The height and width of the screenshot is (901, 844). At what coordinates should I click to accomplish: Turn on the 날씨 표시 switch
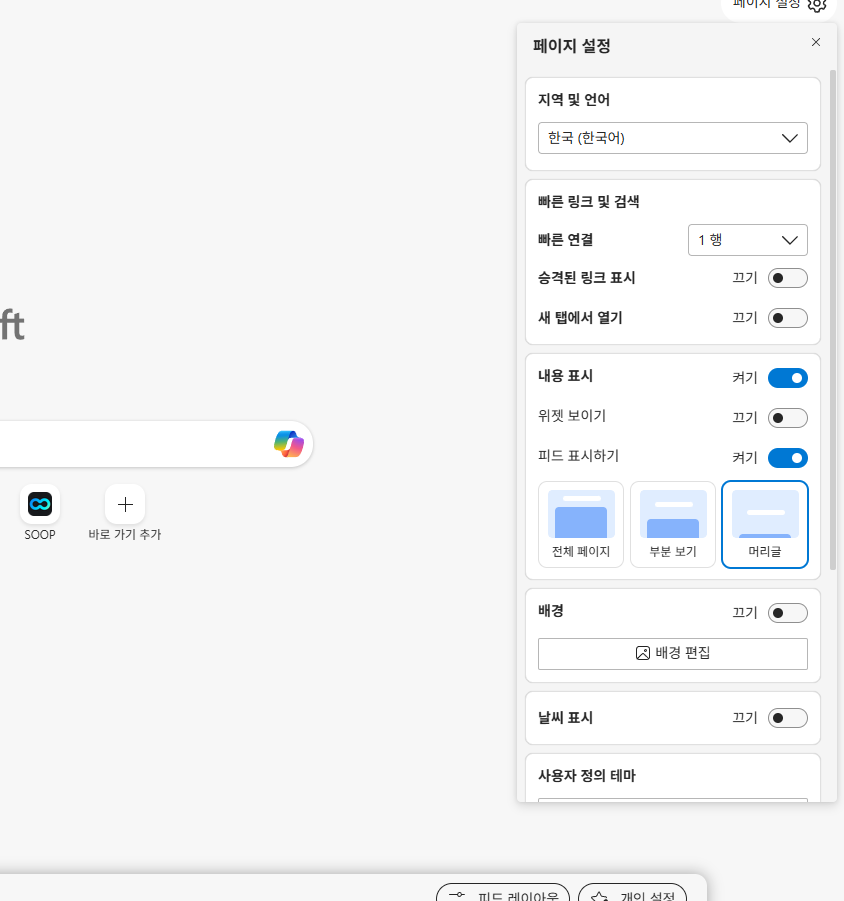pyautogui.click(x=788, y=718)
